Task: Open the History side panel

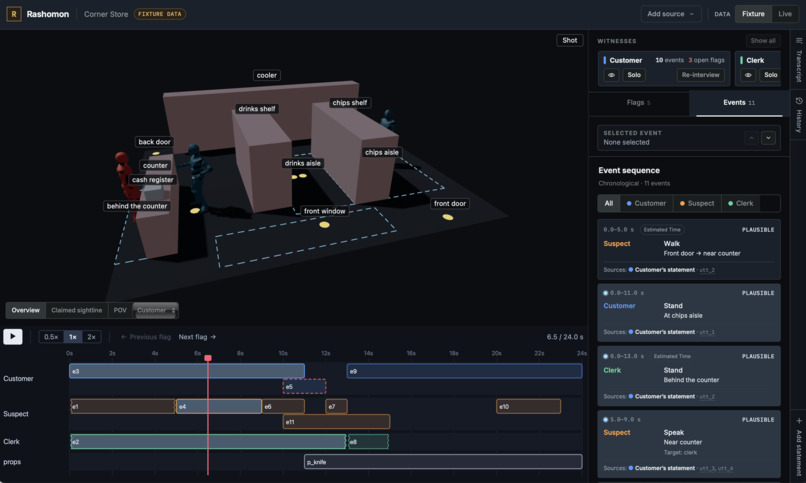Action: 799,115
